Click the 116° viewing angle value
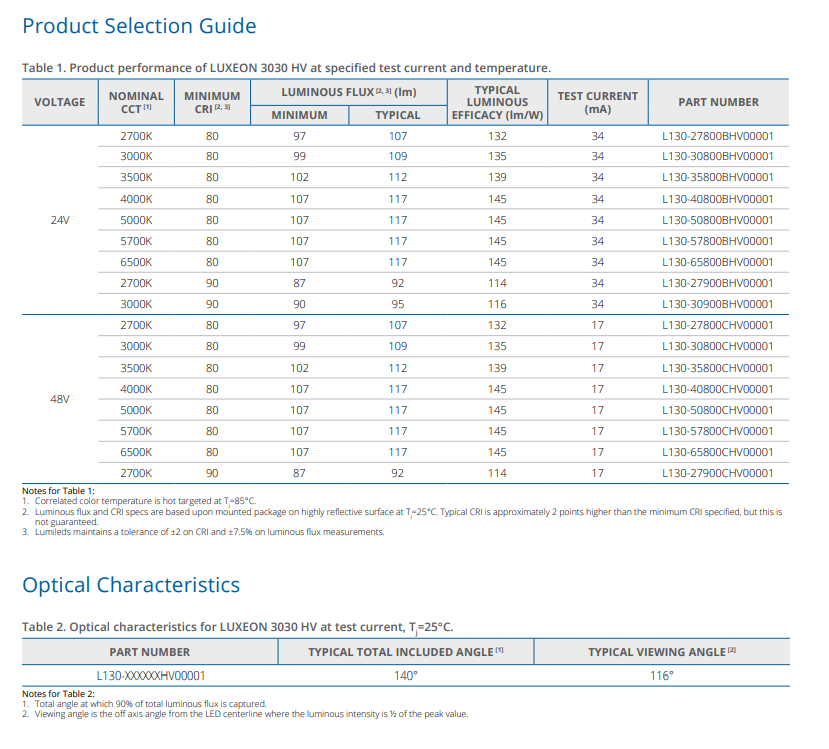 (x=662, y=676)
